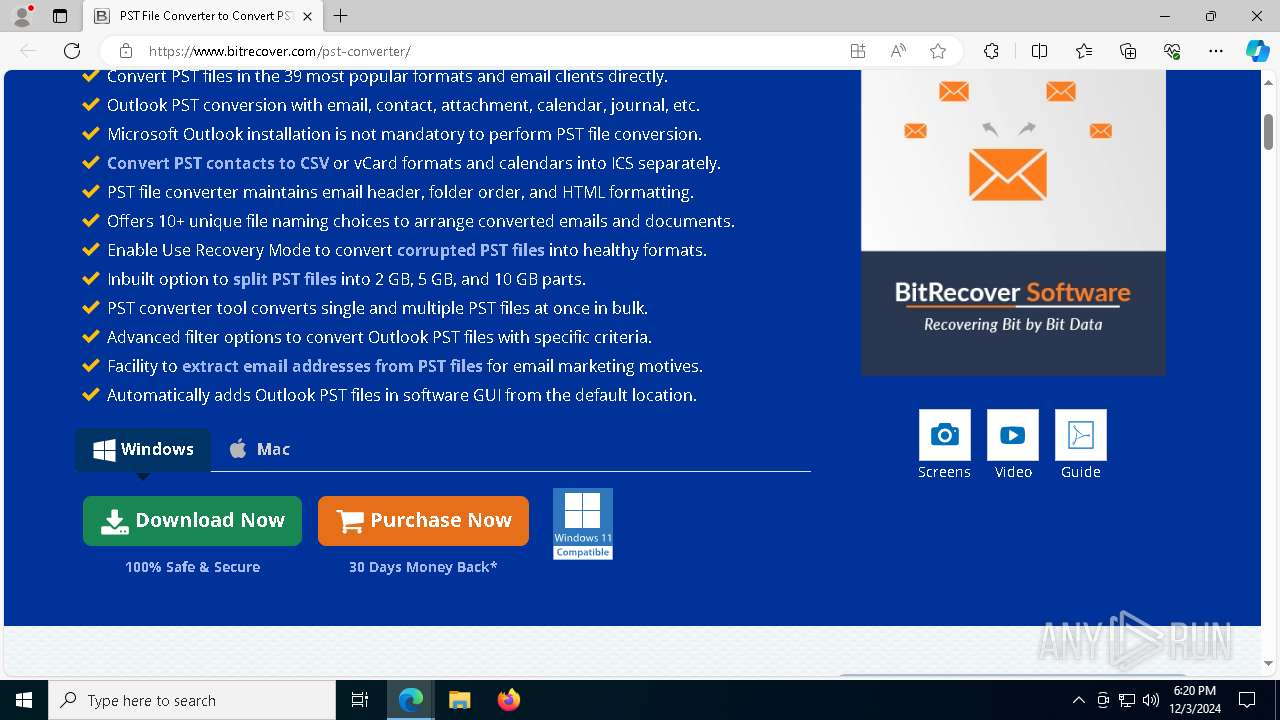Click the page vertical scrollbar thumb

click(1268, 132)
